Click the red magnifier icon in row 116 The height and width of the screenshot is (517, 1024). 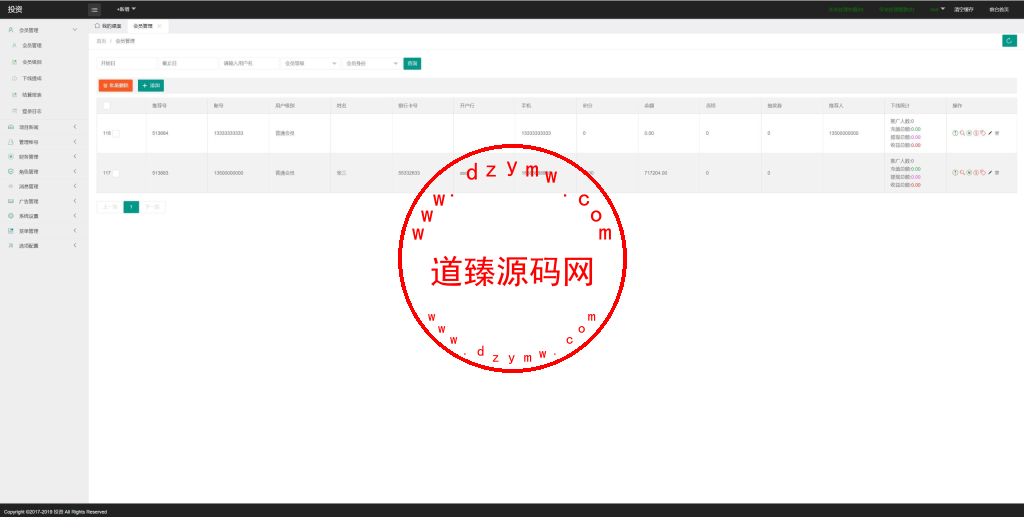coord(963,133)
